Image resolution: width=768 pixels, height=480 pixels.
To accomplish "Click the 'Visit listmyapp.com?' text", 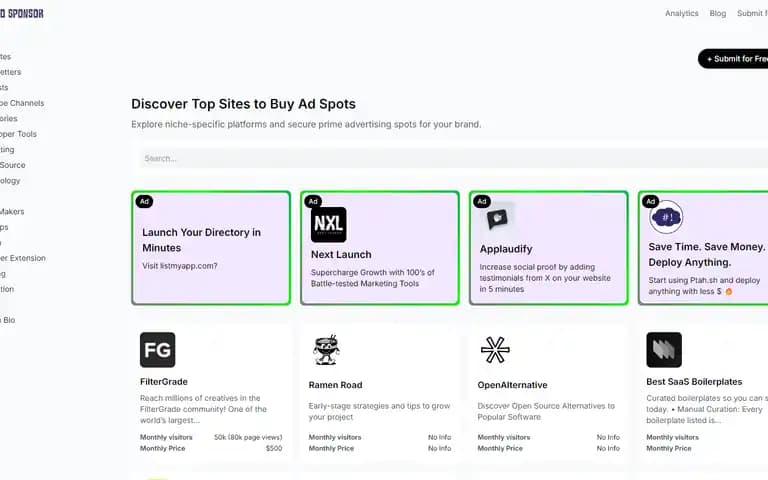I will pos(180,266).
